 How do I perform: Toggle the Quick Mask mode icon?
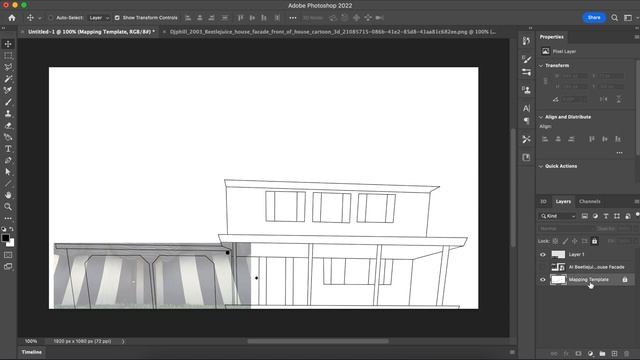pyautogui.click(x=8, y=255)
